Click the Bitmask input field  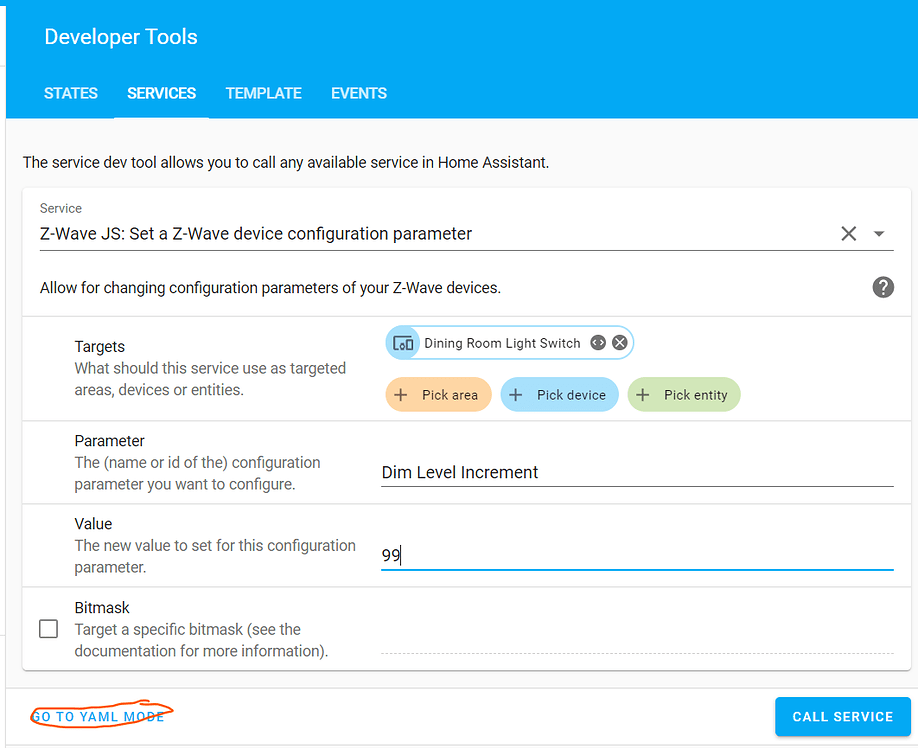(x=637, y=639)
